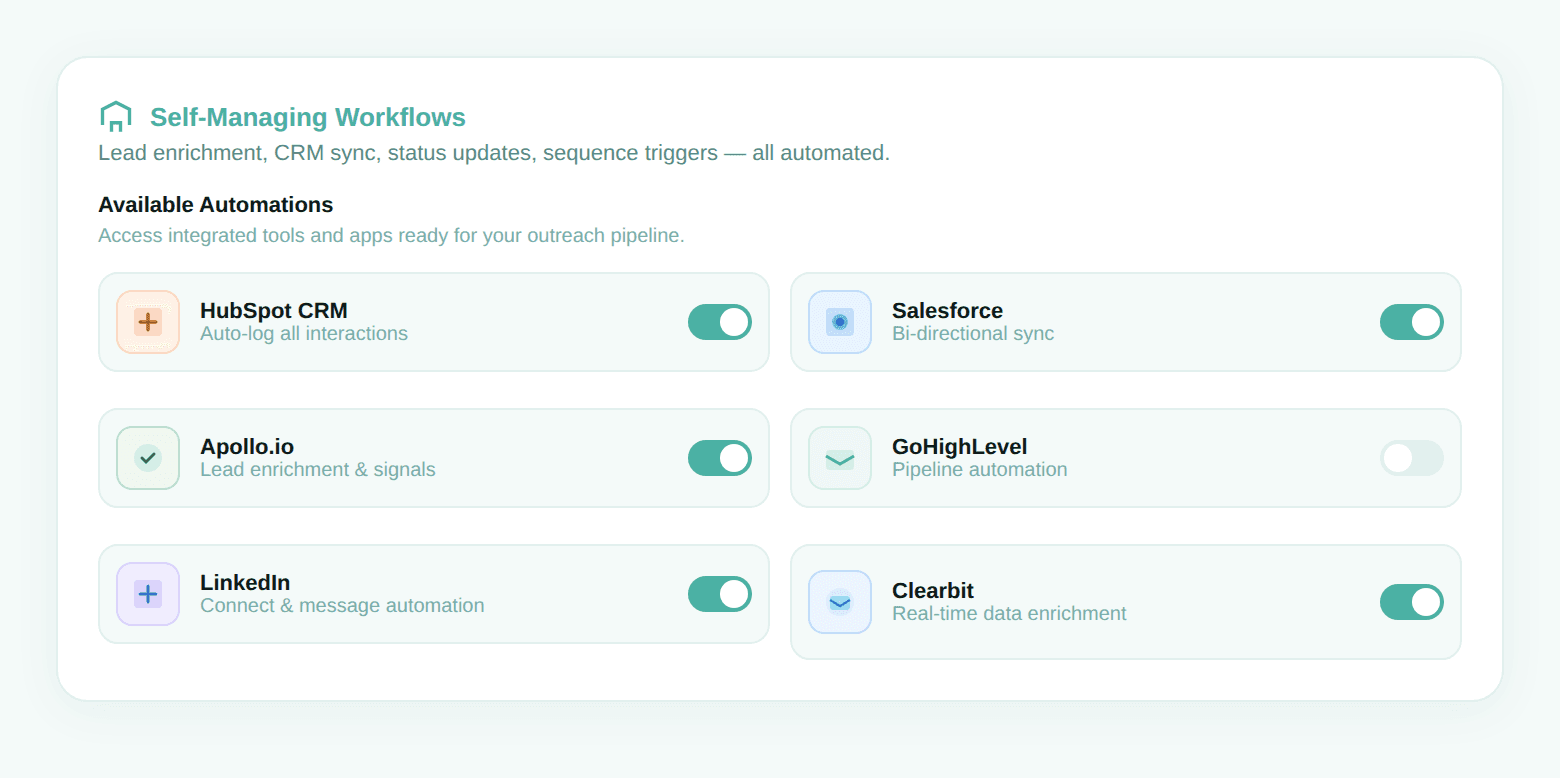Switch off the Clearbit enrichment toggle
The width and height of the screenshot is (1560, 778).
1411,602
